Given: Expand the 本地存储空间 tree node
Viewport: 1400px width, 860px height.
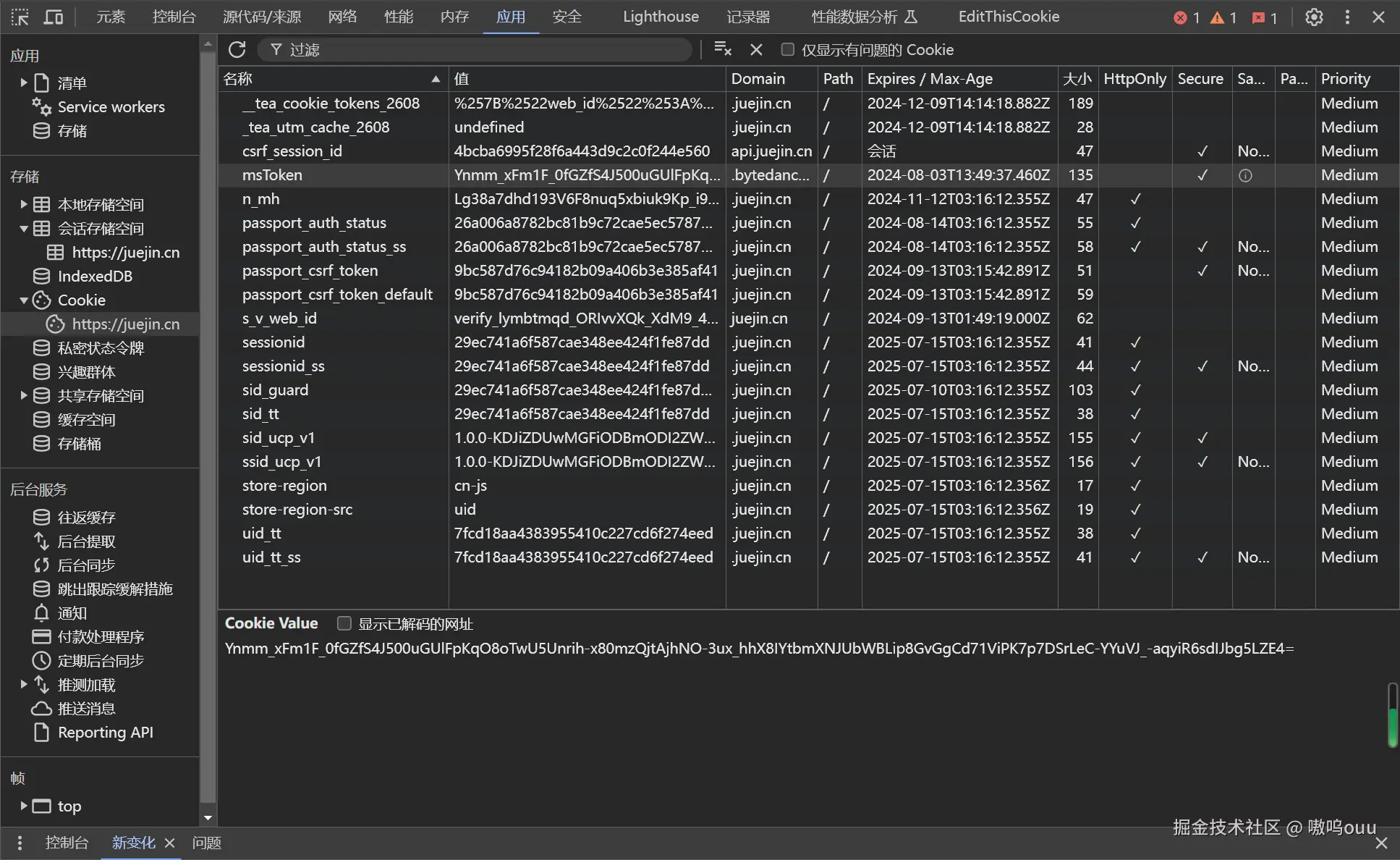Looking at the screenshot, I should coord(24,204).
